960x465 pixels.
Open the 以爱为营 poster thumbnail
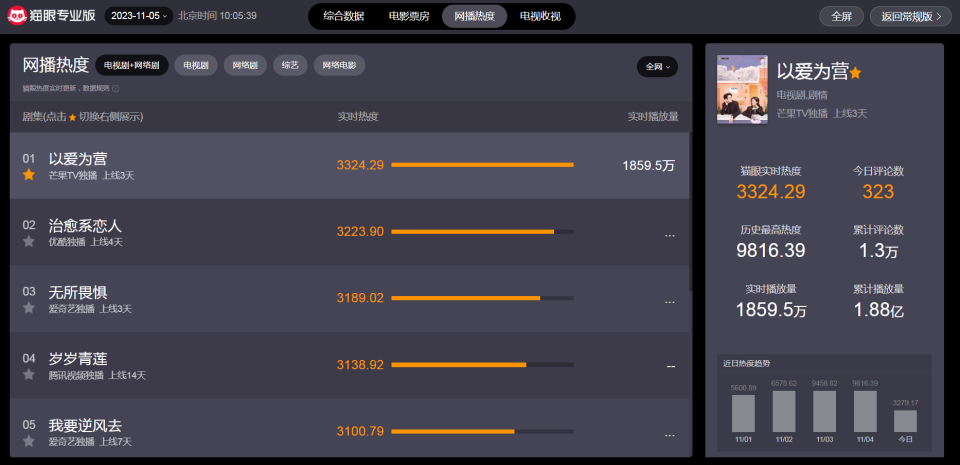pos(742,89)
